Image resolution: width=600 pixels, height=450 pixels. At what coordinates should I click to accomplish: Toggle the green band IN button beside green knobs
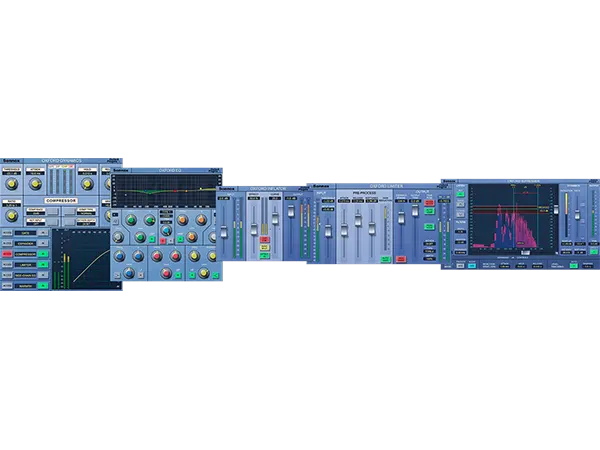pyautogui.click(x=152, y=240)
